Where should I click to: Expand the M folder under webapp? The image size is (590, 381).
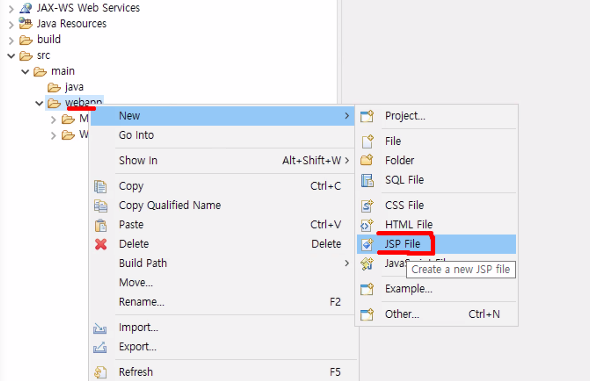coord(53,120)
